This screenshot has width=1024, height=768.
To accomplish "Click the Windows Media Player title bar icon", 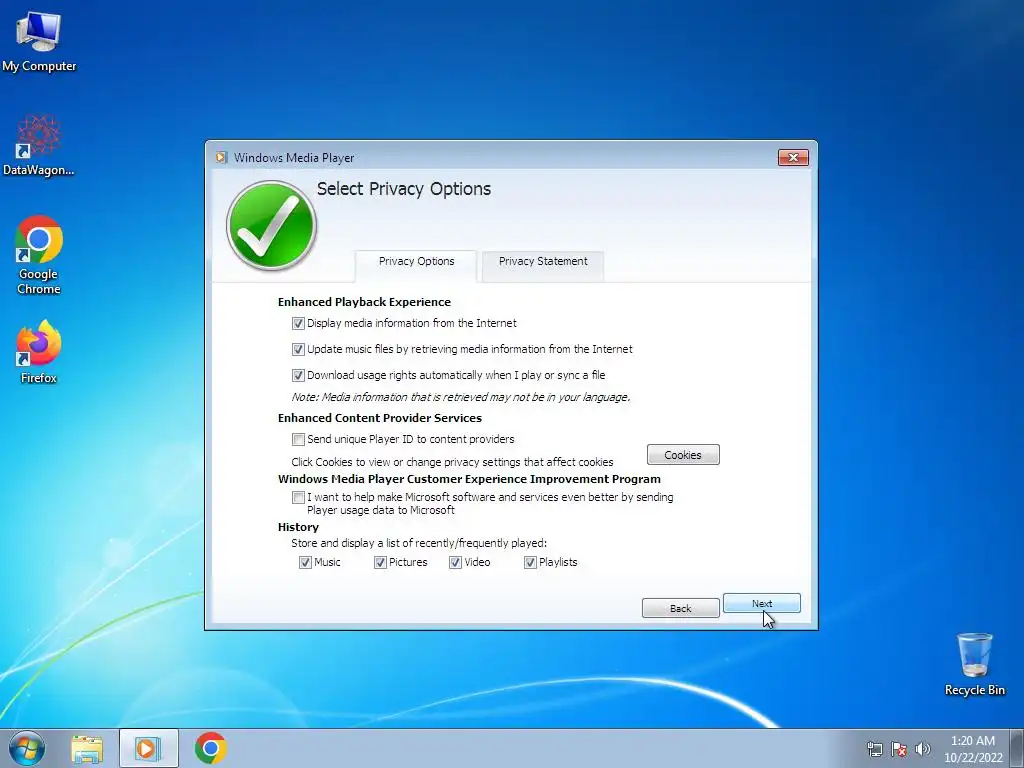I will pyautogui.click(x=221, y=157).
